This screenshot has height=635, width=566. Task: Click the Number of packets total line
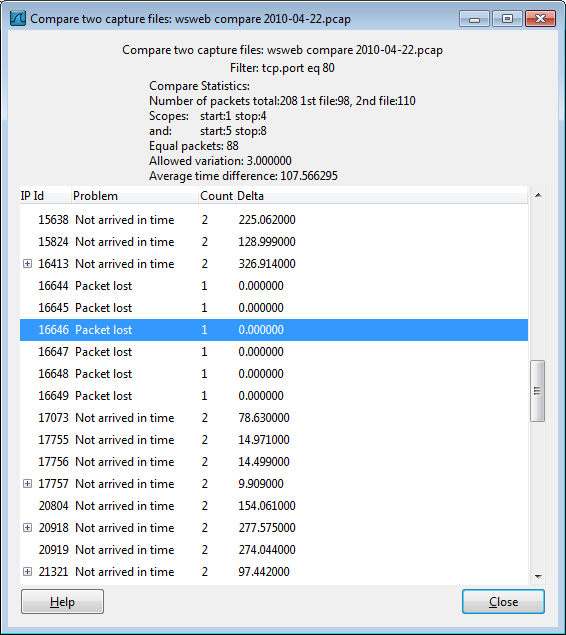282,101
